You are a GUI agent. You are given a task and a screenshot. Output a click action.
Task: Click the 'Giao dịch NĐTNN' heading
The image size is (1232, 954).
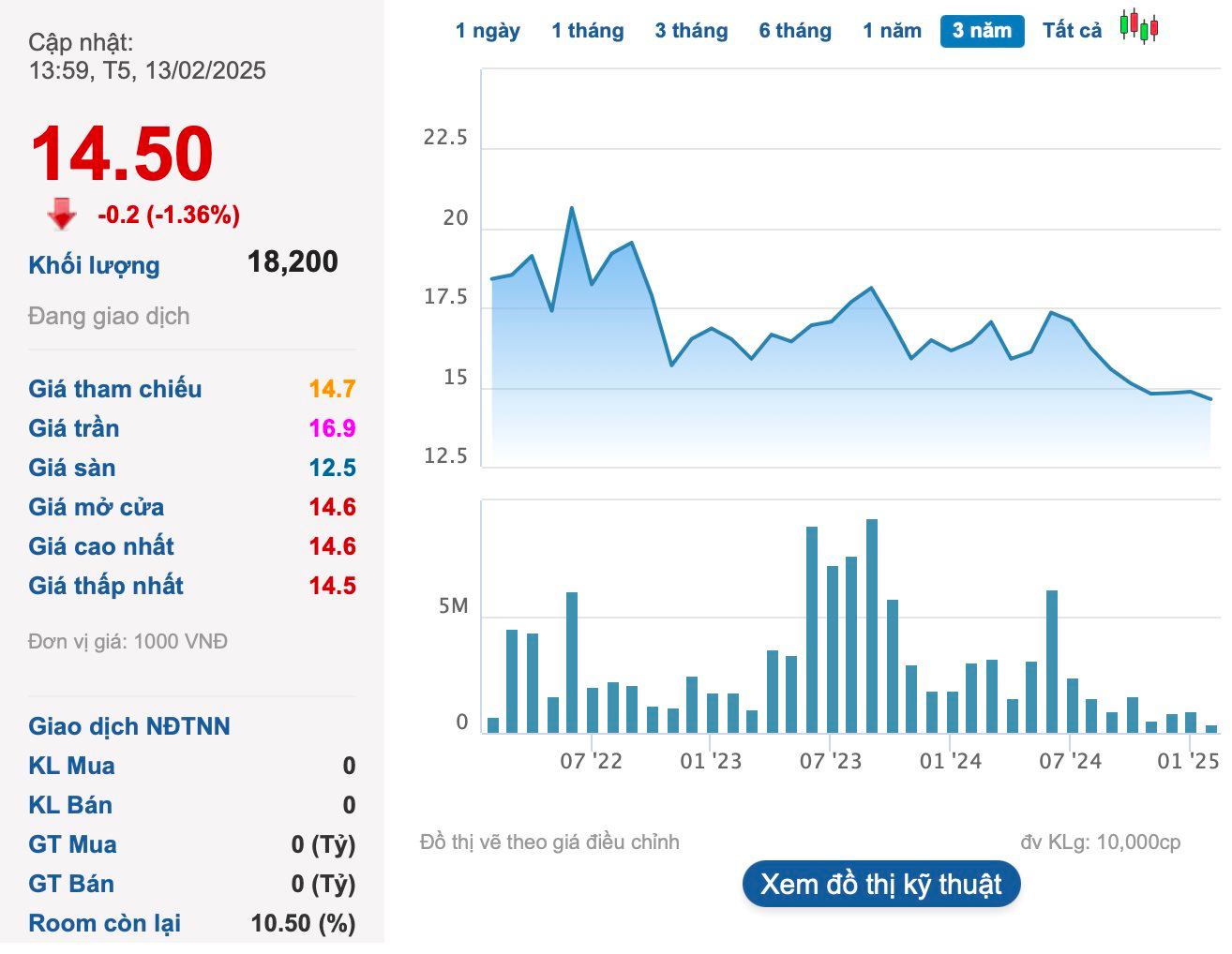[129, 726]
